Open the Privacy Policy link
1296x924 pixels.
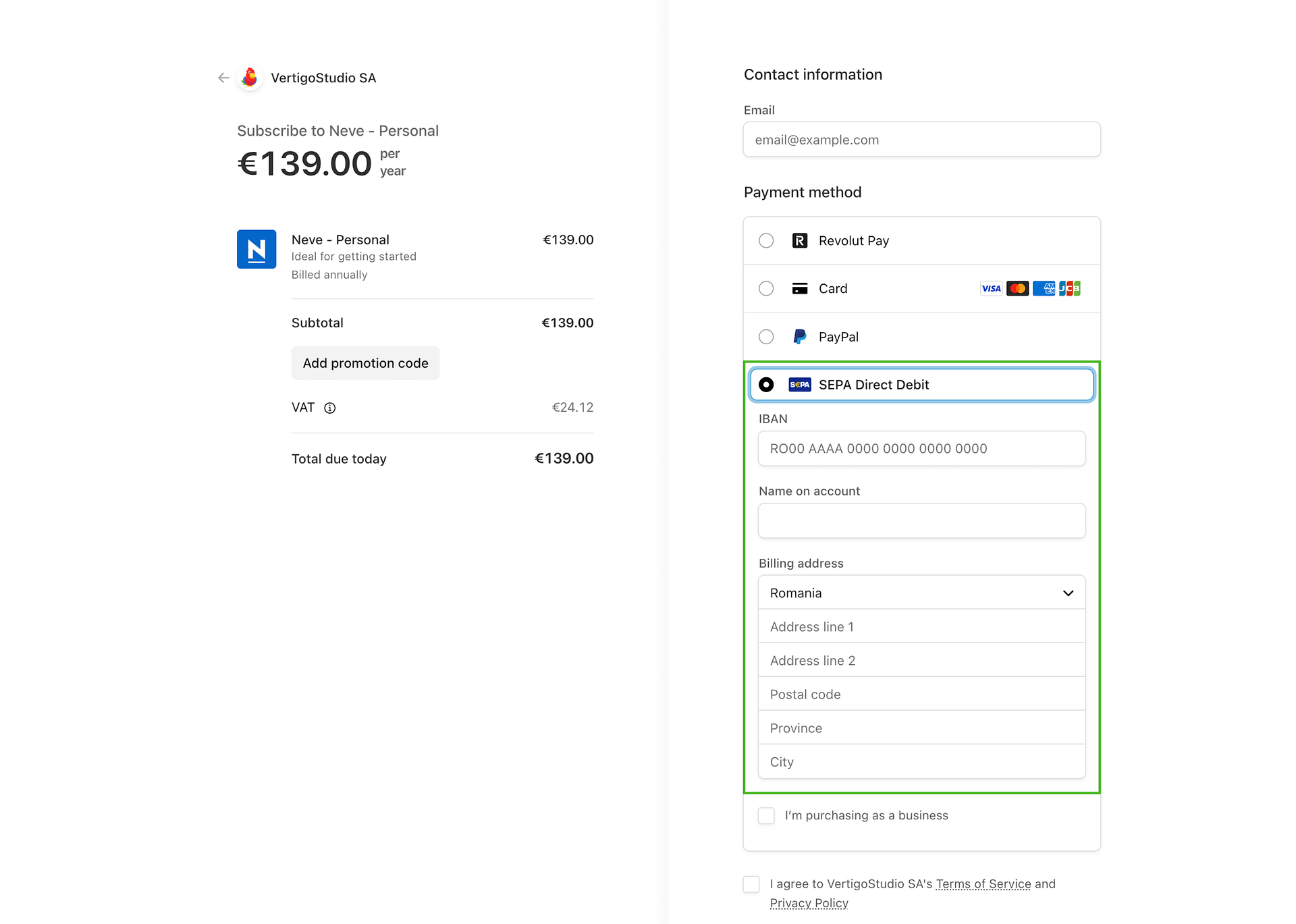coord(809,903)
